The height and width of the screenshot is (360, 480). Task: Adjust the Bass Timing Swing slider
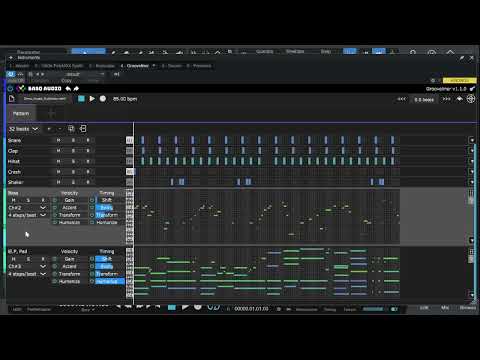coord(110,208)
